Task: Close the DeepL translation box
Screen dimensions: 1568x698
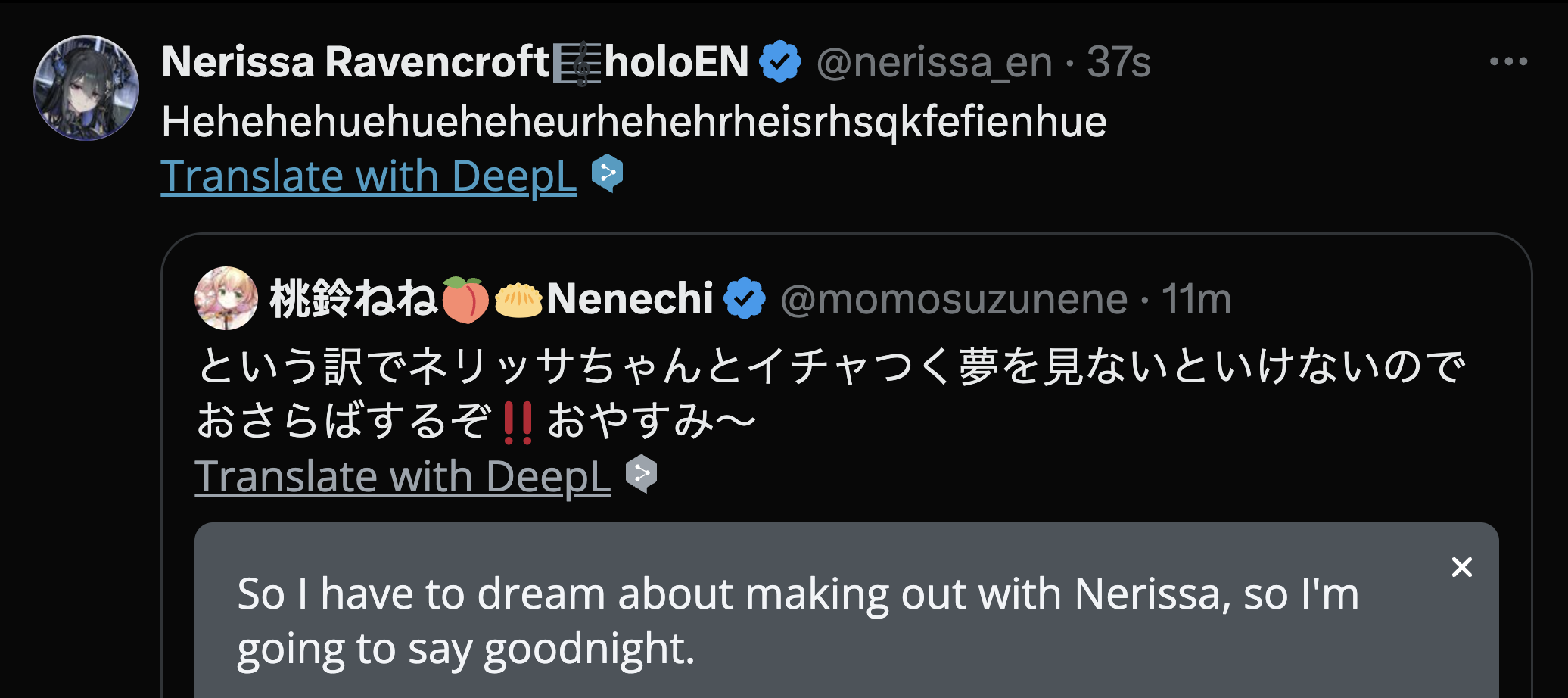Action: tap(1461, 567)
